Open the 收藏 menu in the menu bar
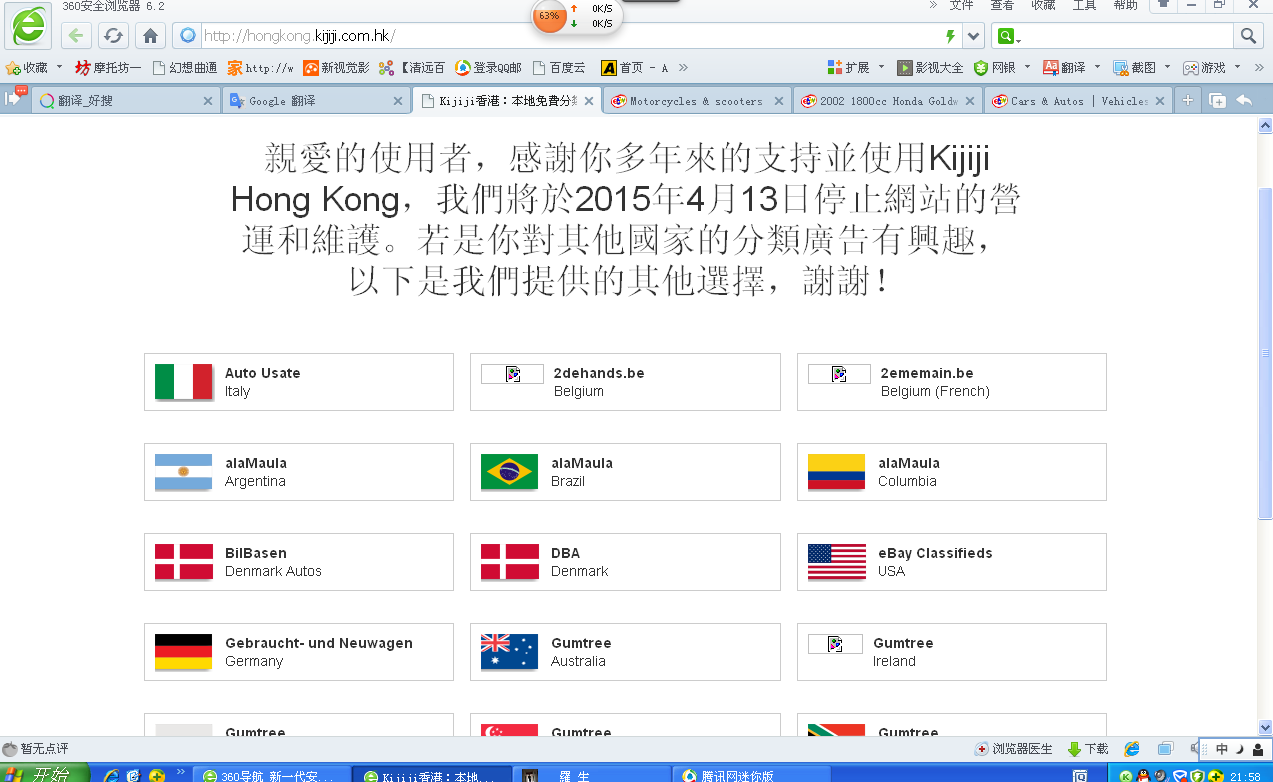Screen dimensions: 1273x782 click(x=1043, y=5)
